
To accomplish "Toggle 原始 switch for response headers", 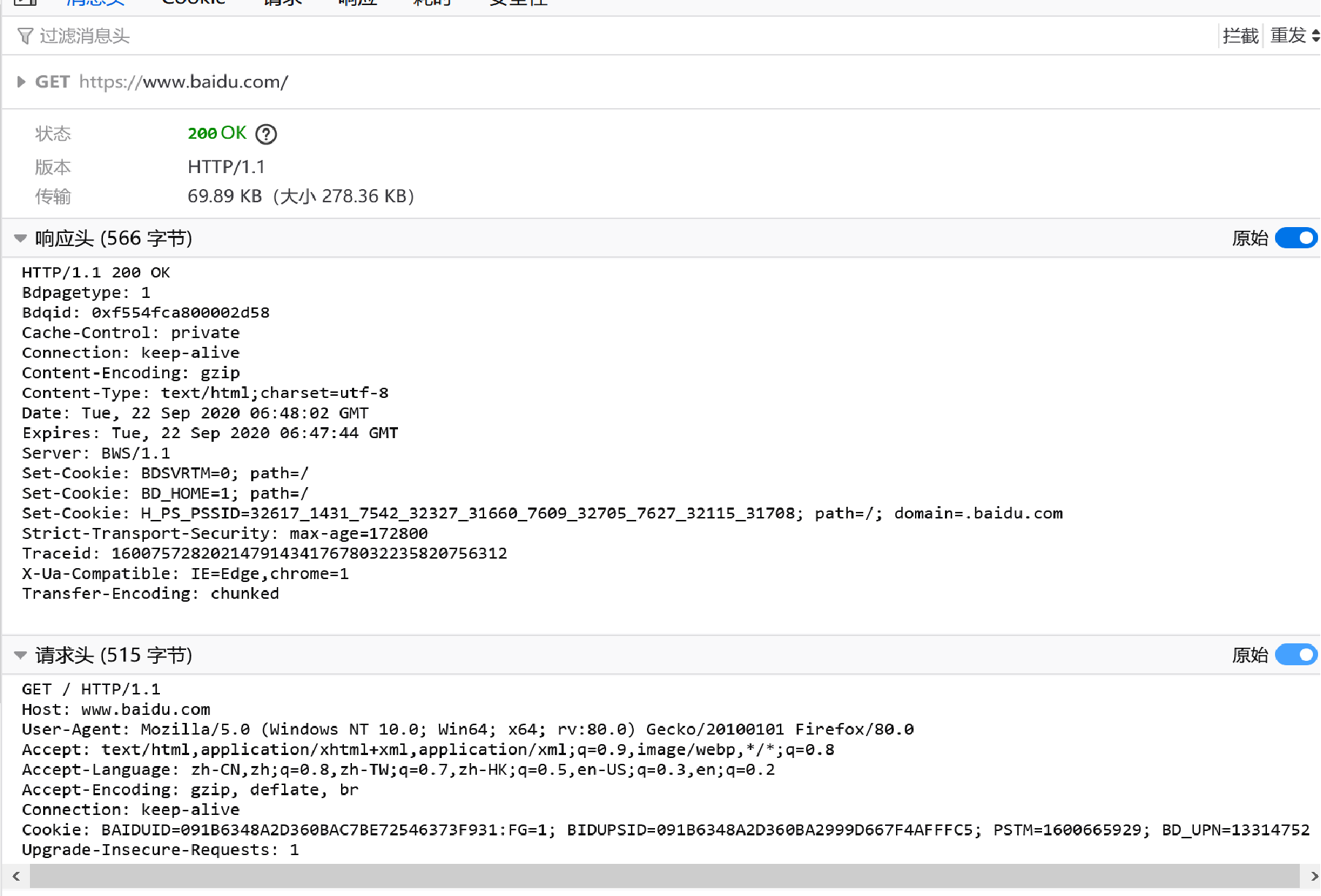I will [x=1296, y=238].
